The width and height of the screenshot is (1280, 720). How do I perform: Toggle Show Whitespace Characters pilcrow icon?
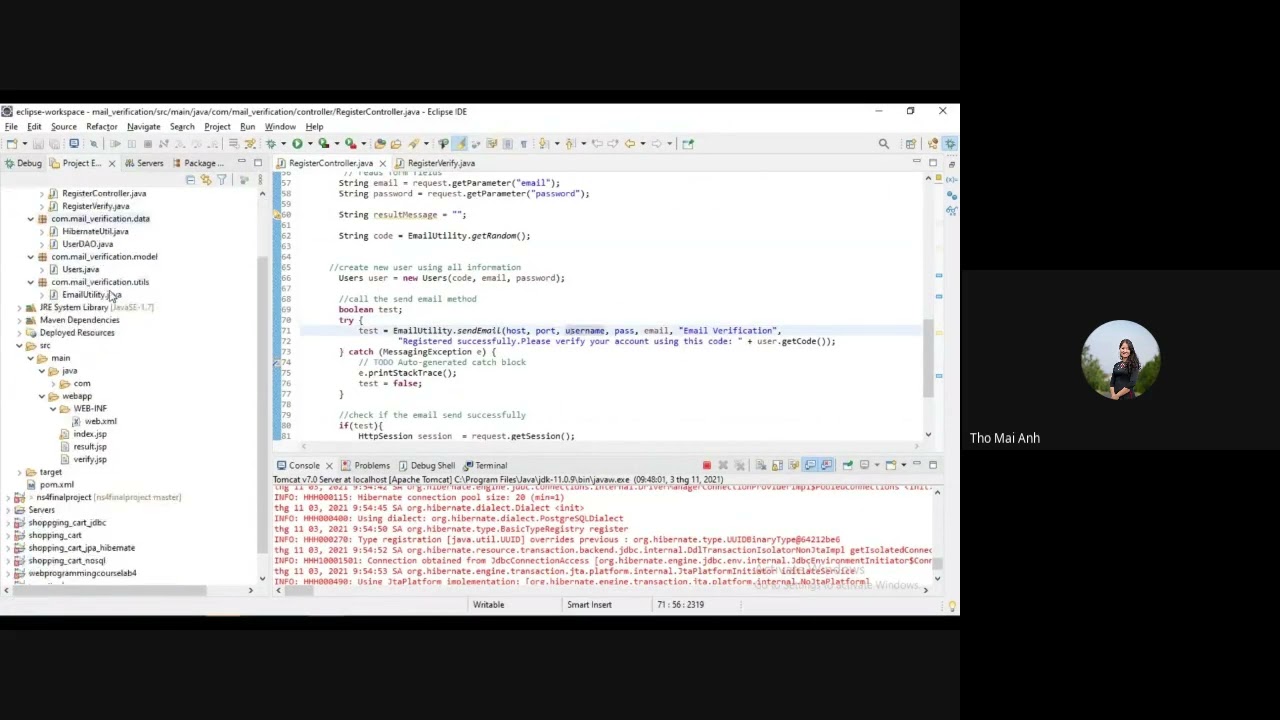[x=524, y=143]
